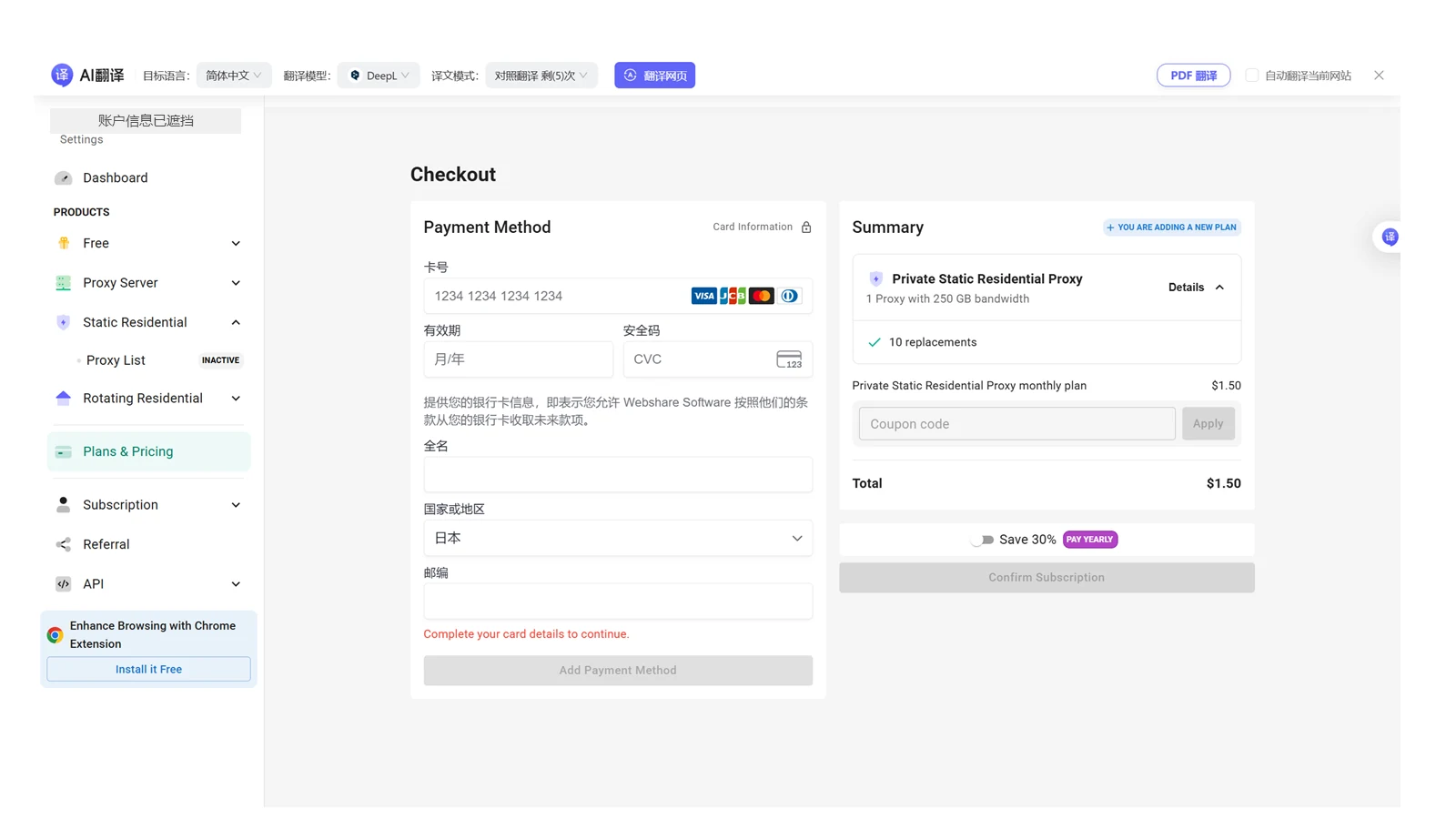The height and width of the screenshot is (819, 1456).
Task: Click the 翻译网页 translate page button
Action: [654, 76]
